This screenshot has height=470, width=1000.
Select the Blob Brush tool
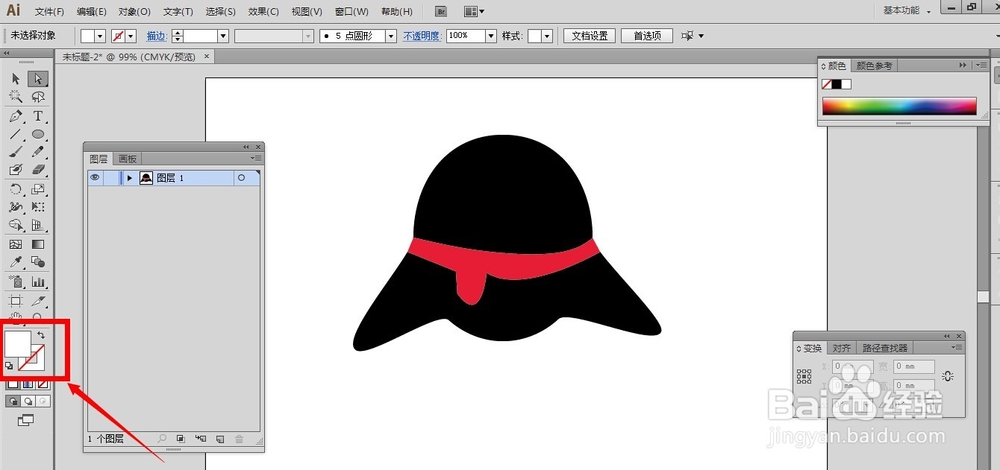point(16,170)
